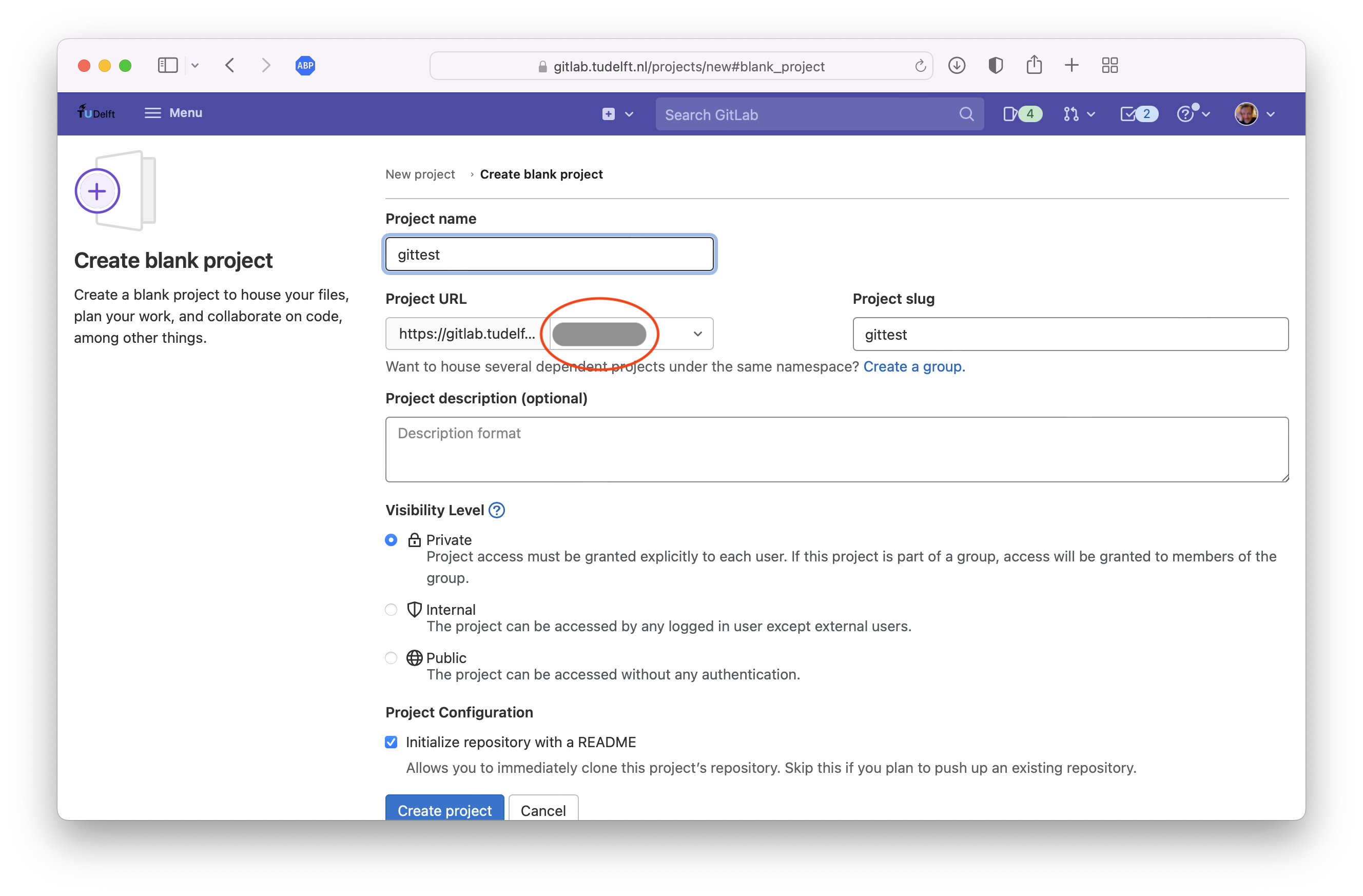Open the Menu hamburger icon
This screenshot has width=1363, height=896.
click(x=152, y=113)
